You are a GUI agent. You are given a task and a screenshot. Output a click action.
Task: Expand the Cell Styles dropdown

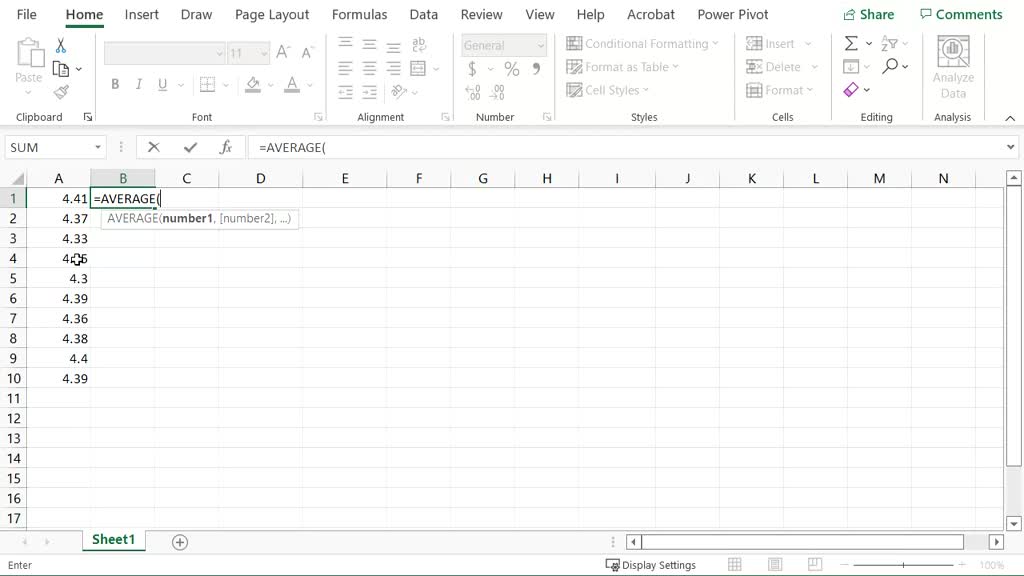point(646,90)
